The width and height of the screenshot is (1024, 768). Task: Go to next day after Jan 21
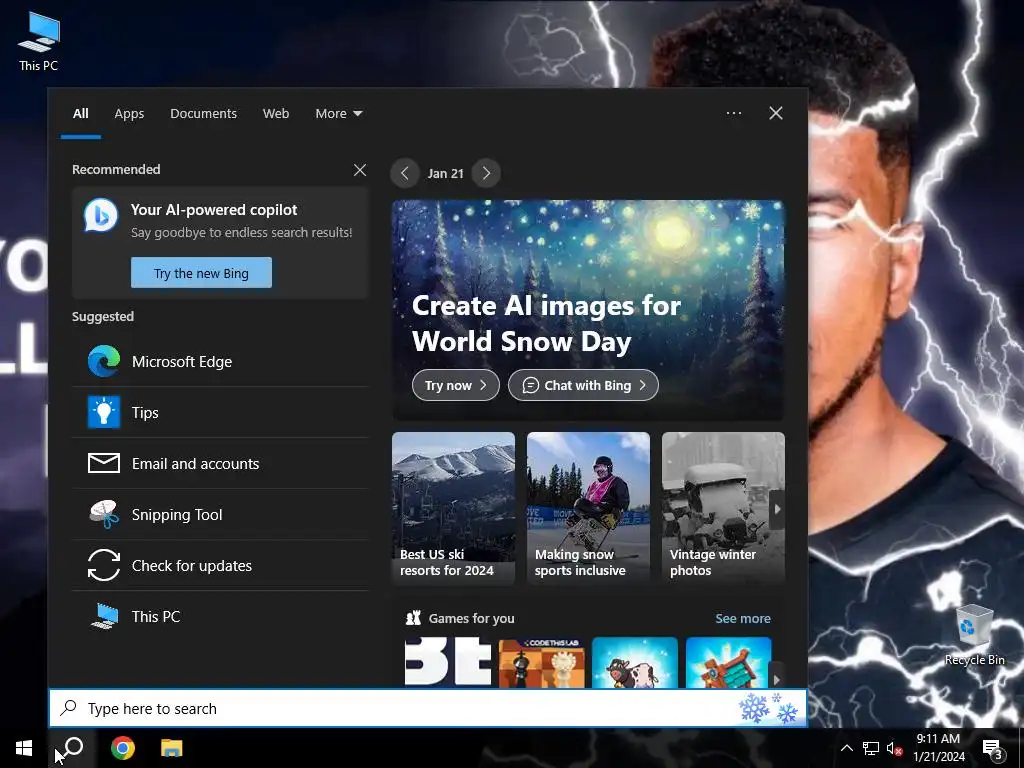486,173
